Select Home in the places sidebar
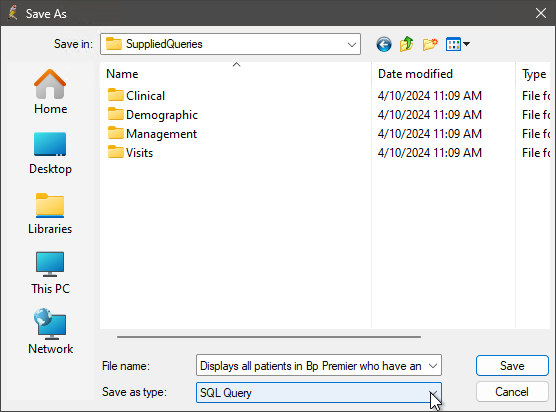 (50, 92)
